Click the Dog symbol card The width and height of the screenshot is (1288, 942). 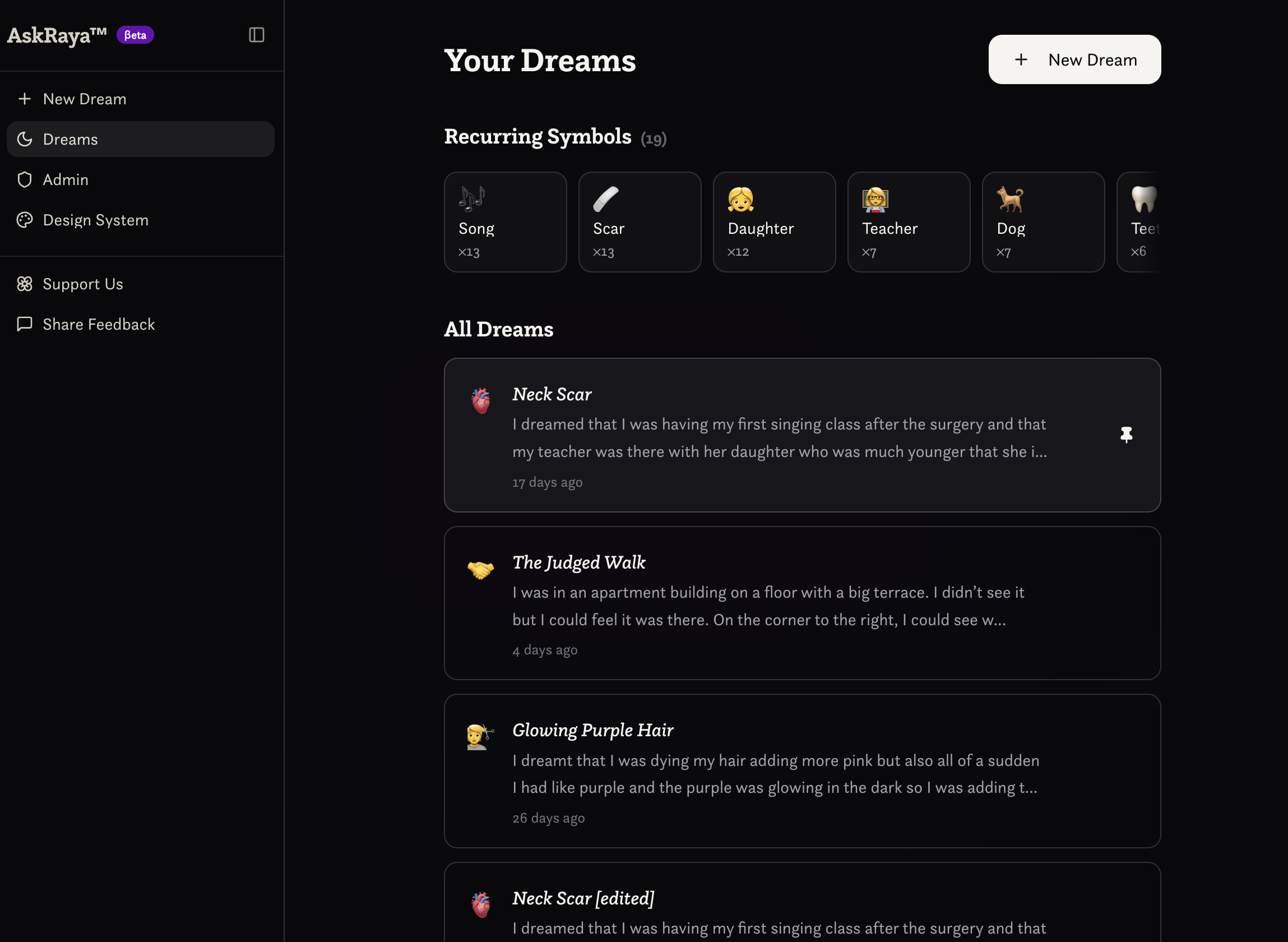[1043, 223]
